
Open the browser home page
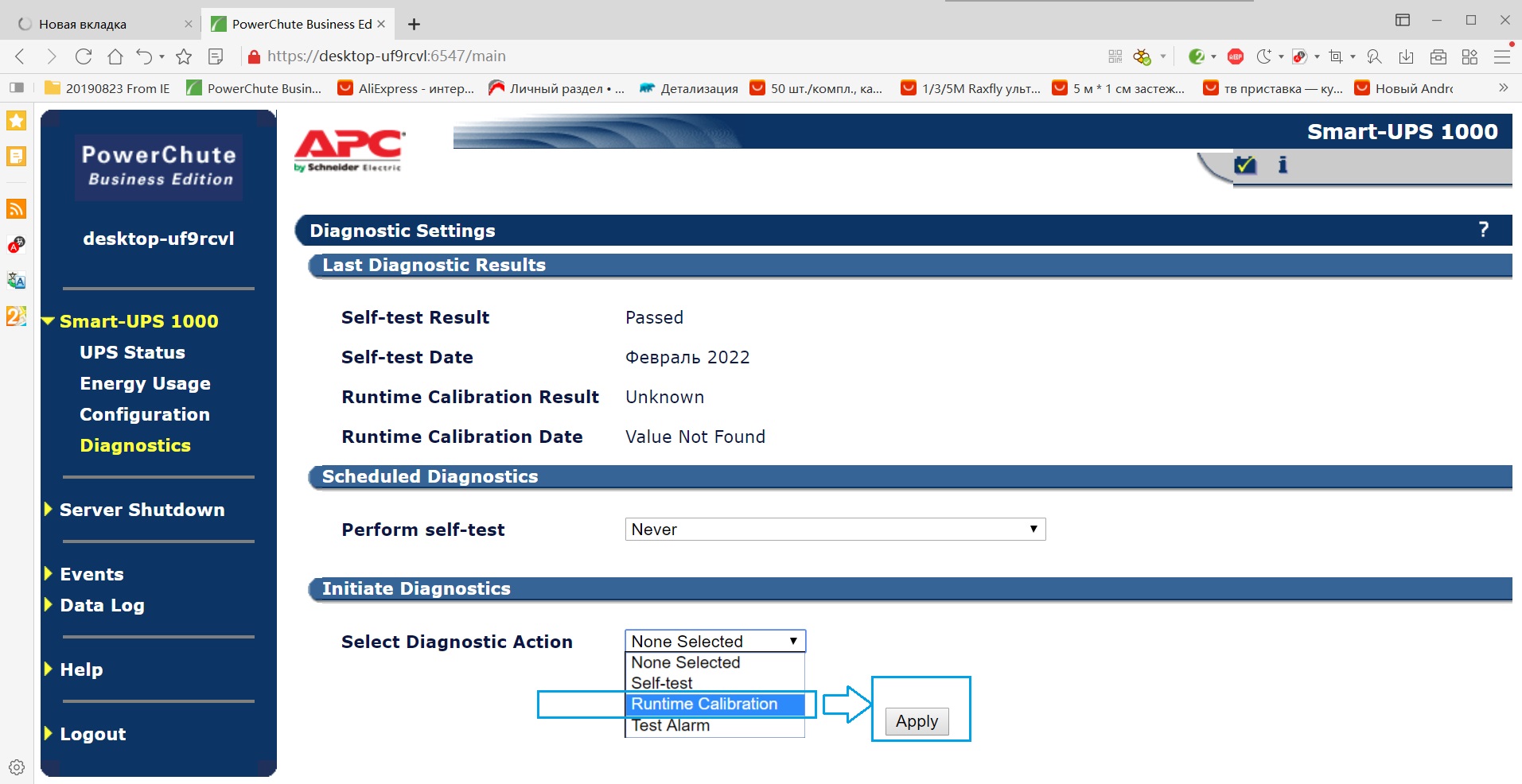point(115,56)
